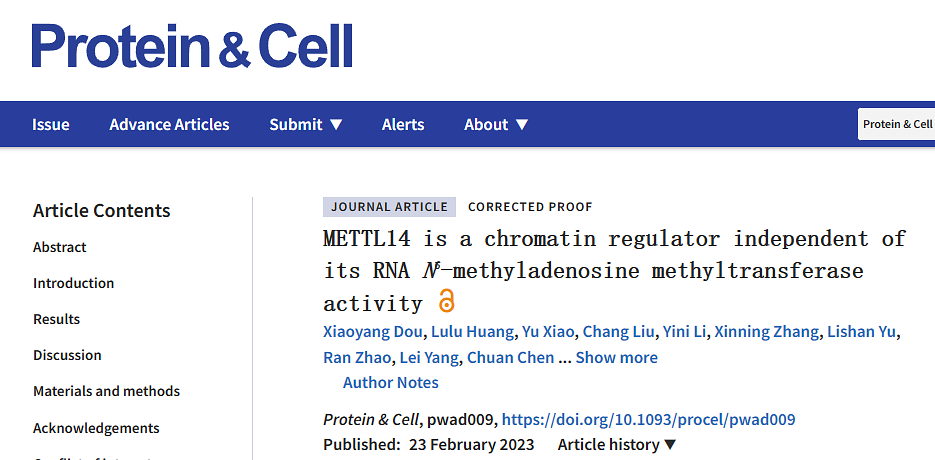Expand the Article history section
The image size is (935, 460).
(x=617, y=445)
